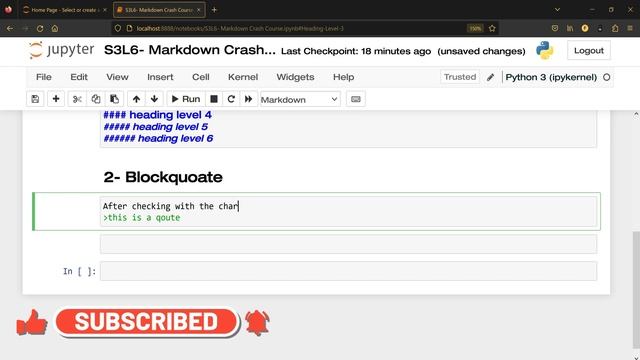The image size is (640, 360).
Task: Click the 'Last Checkpoint: 18 minutes ago' text
Action: point(356,51)
